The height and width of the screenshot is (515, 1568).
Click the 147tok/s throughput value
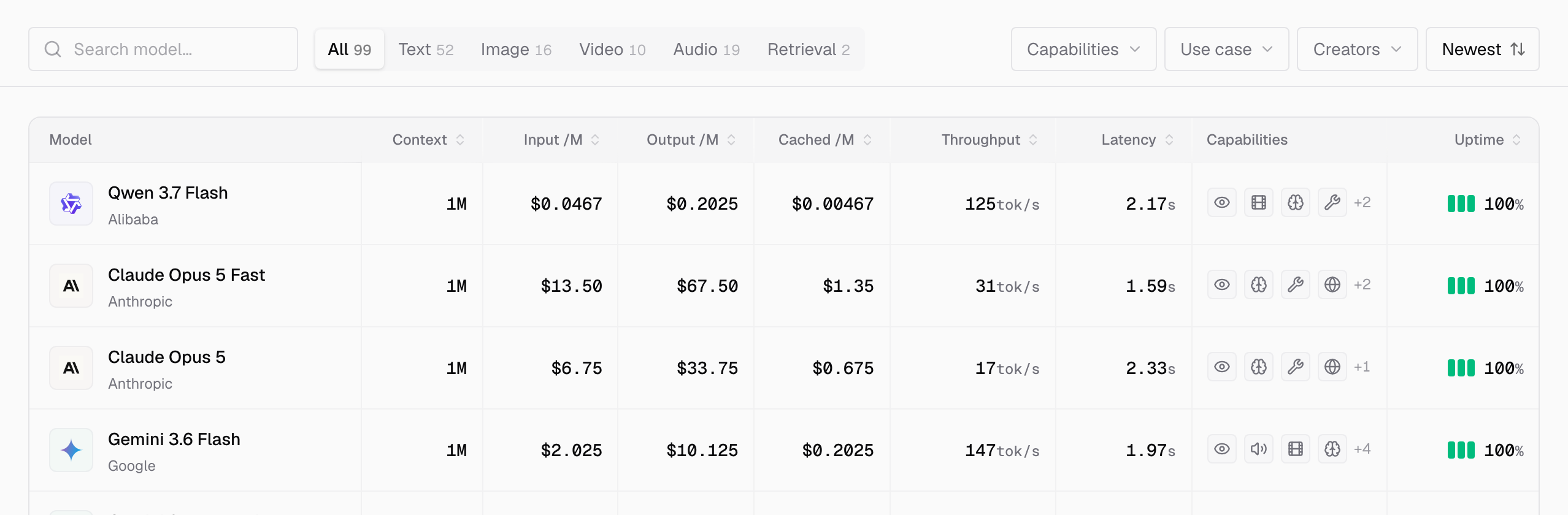point(1002,450)
